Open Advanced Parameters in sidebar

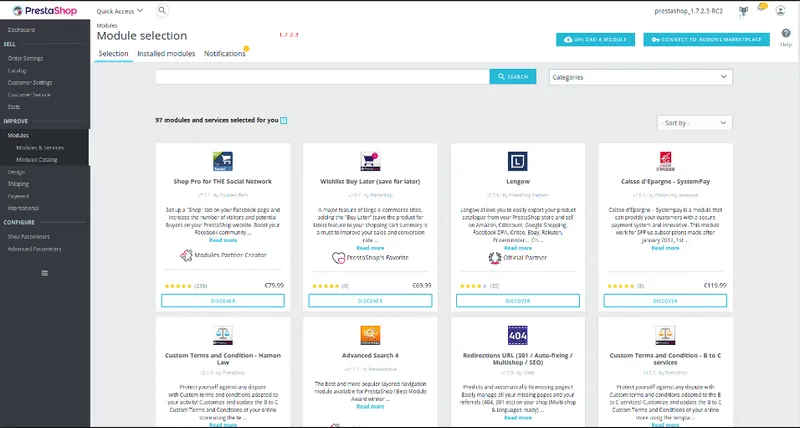point(34,249)
